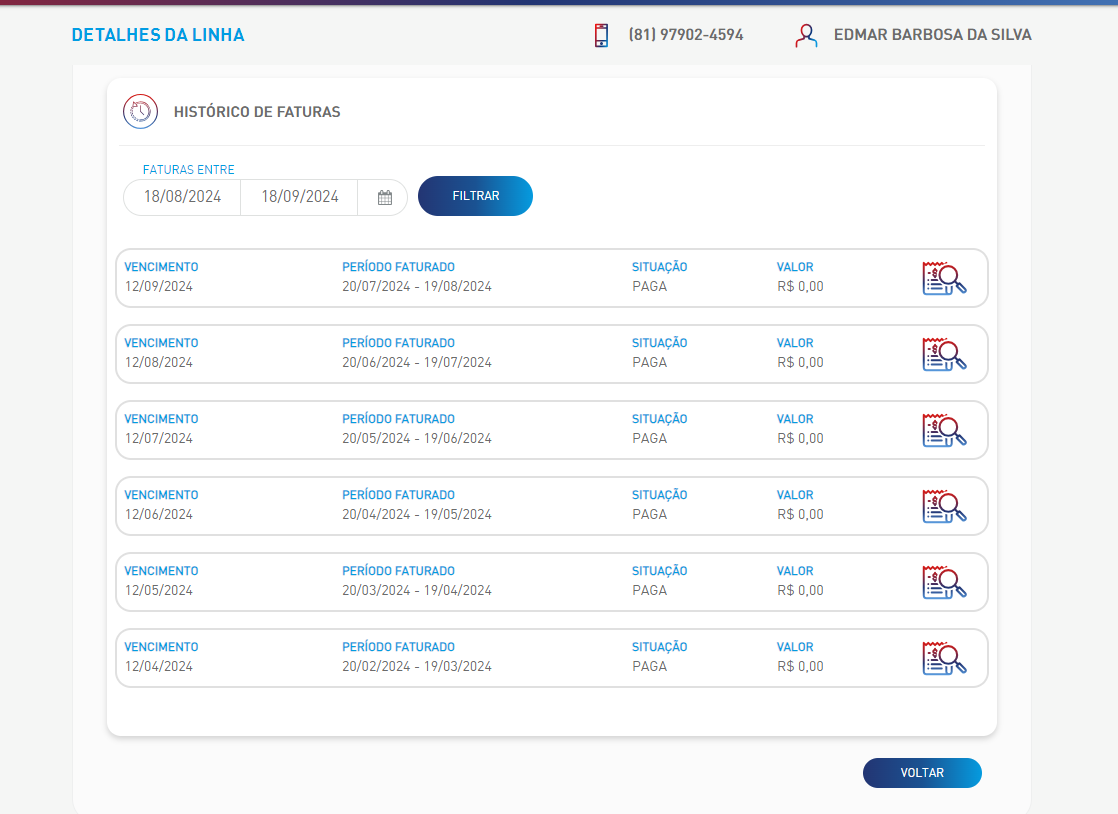The height and width of the screenshot is (814, 1118).
Task: Open invoice details for 12/04/2024 due date
Action: (x=944, y=658)
